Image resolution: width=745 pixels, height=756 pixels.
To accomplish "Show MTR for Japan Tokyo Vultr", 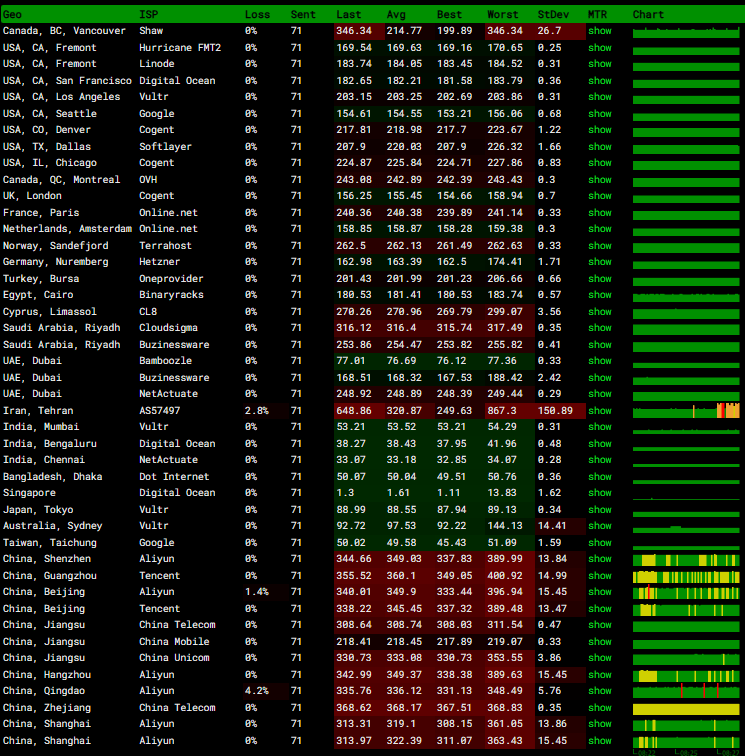I will click(599, 510).
